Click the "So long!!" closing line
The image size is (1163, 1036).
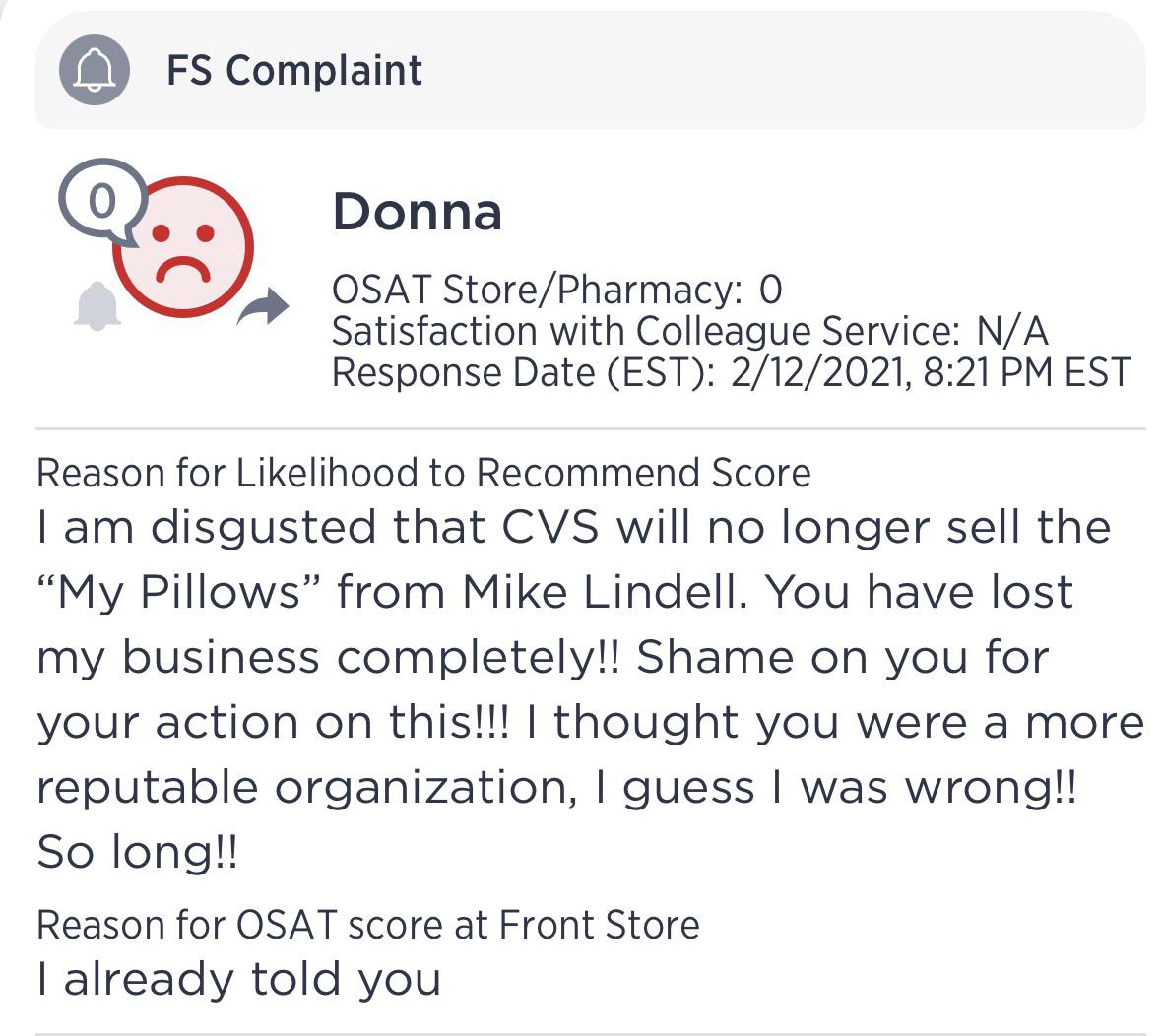[137, 852]
